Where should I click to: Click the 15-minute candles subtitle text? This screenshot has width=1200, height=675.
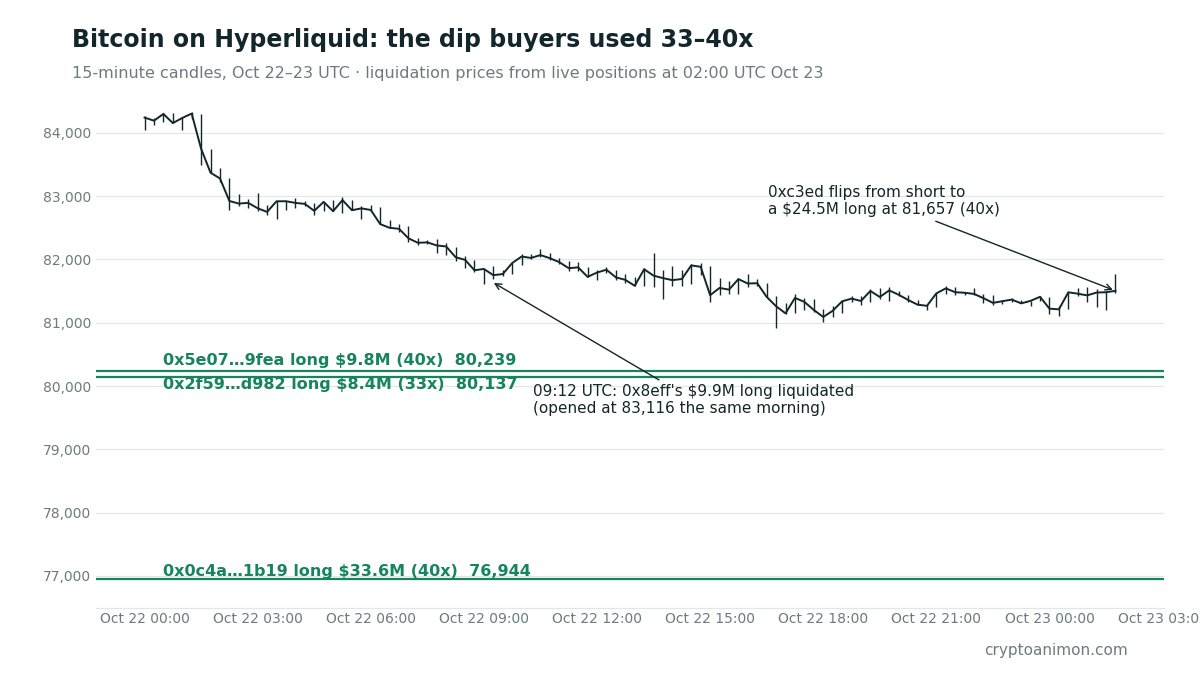(447, 73)
